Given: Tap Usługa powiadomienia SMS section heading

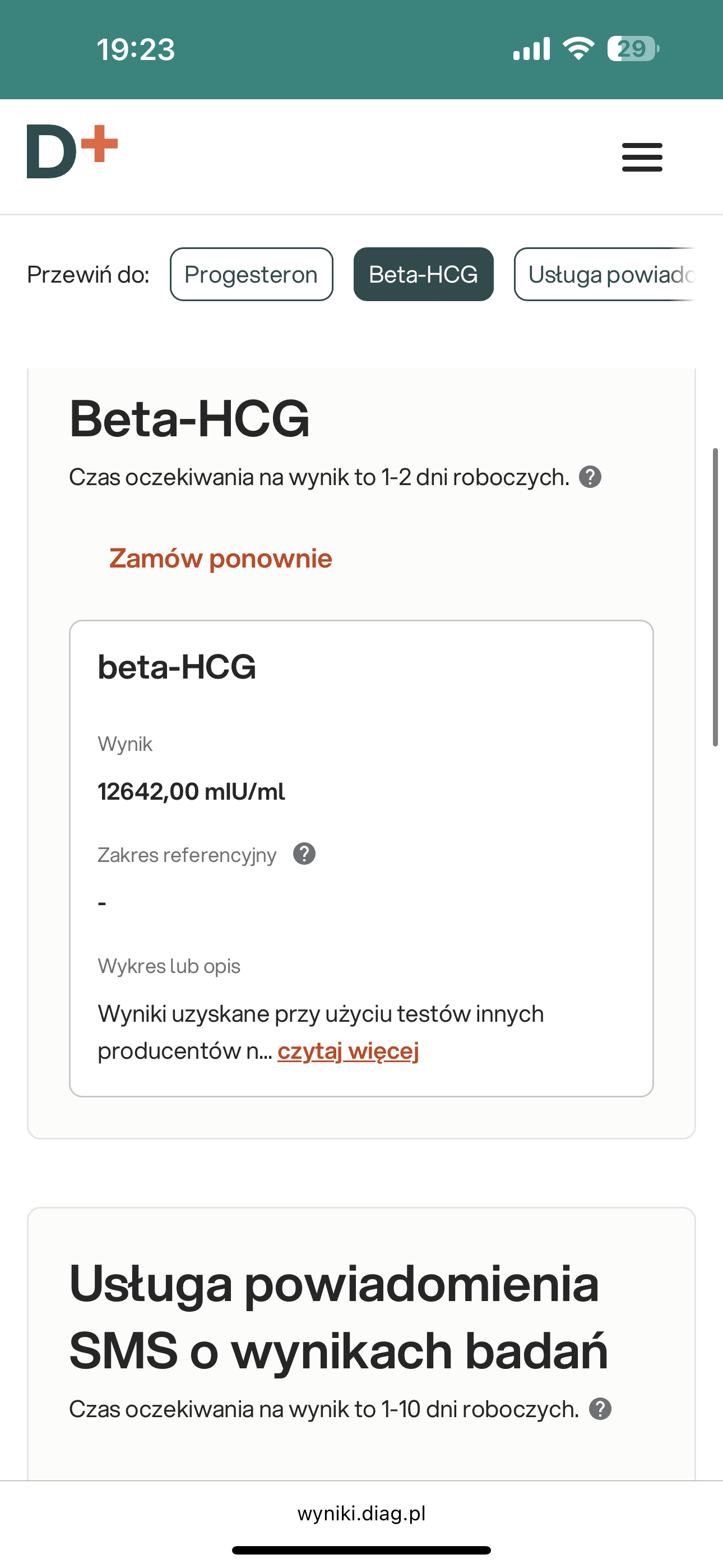Looking at the screenshot, I should pos(339,1317).
